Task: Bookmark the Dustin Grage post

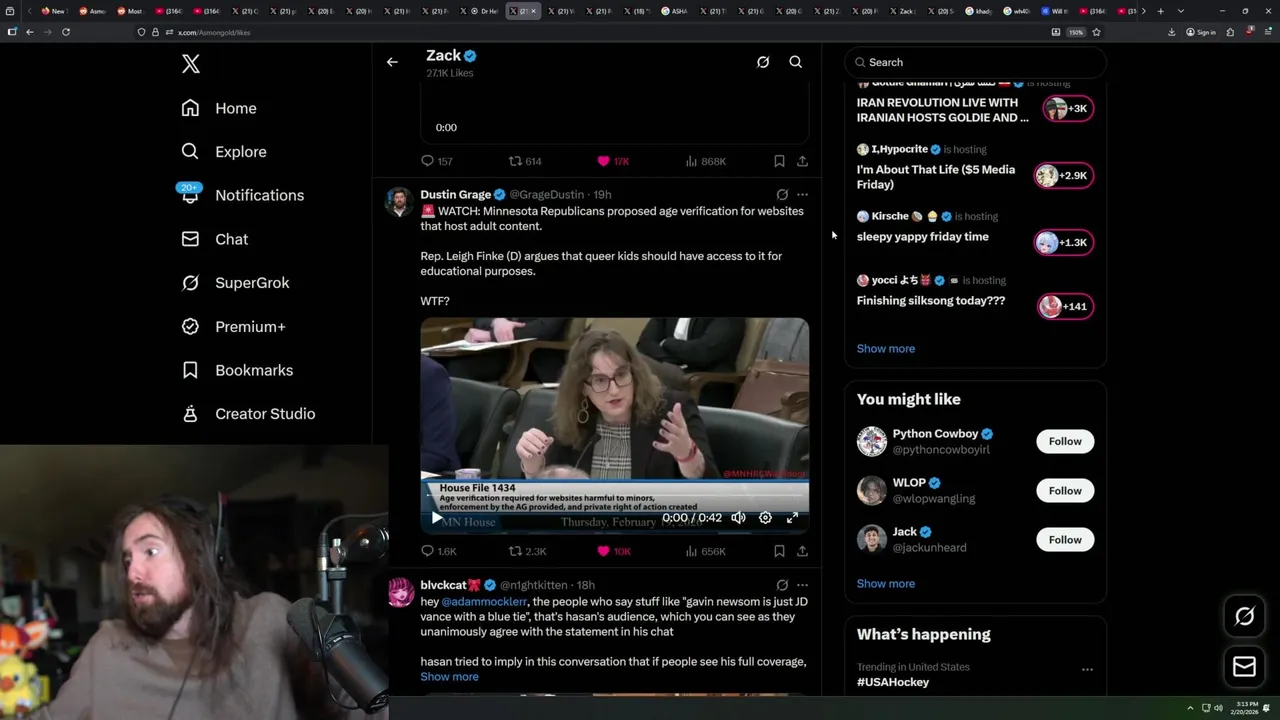Action: coord(779,551)
